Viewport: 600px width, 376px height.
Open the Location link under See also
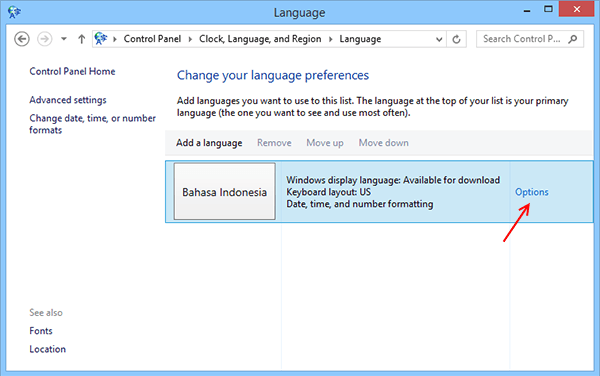click(47, 349)
